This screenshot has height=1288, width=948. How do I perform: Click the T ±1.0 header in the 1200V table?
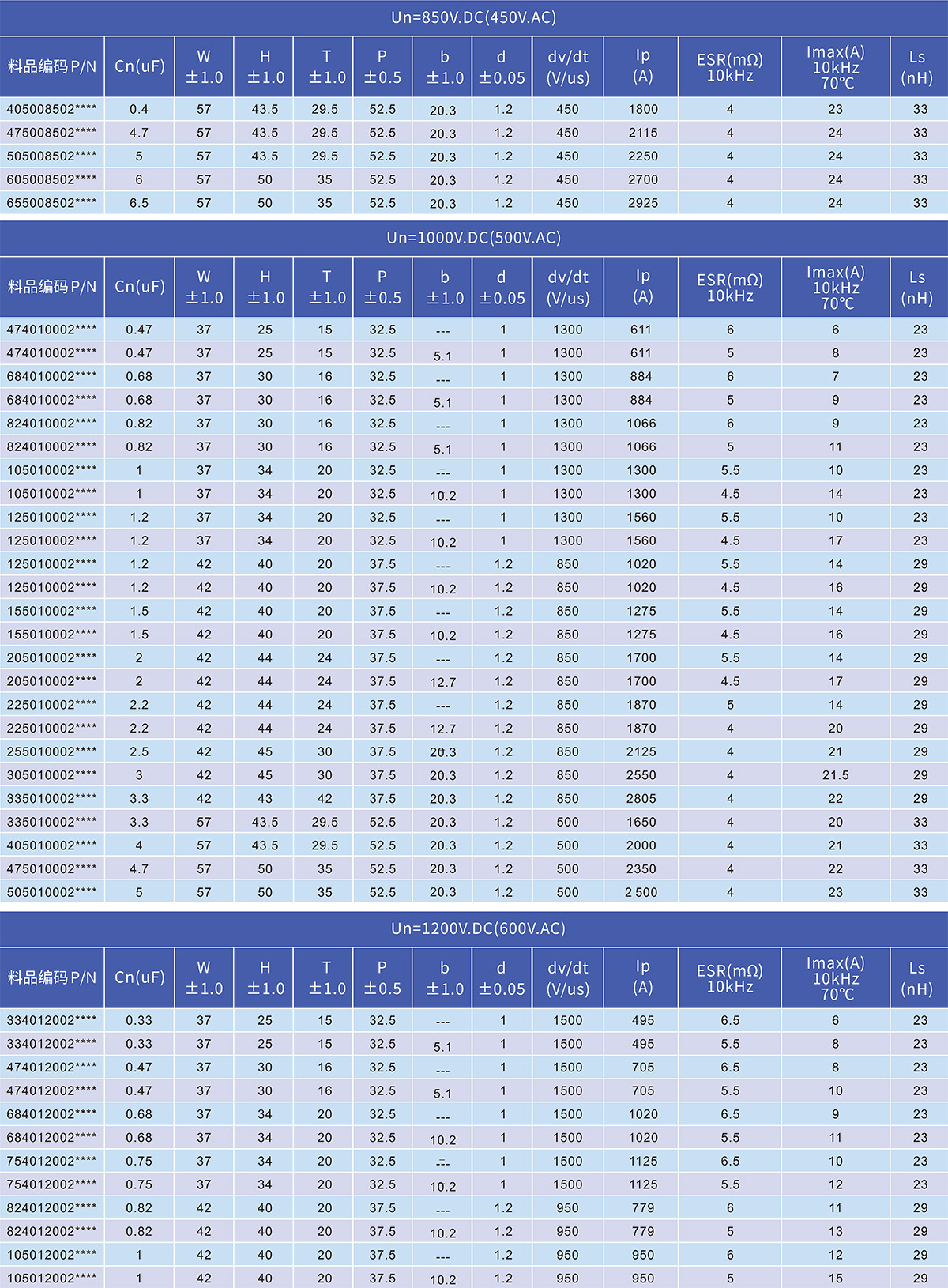click(327, 977)
